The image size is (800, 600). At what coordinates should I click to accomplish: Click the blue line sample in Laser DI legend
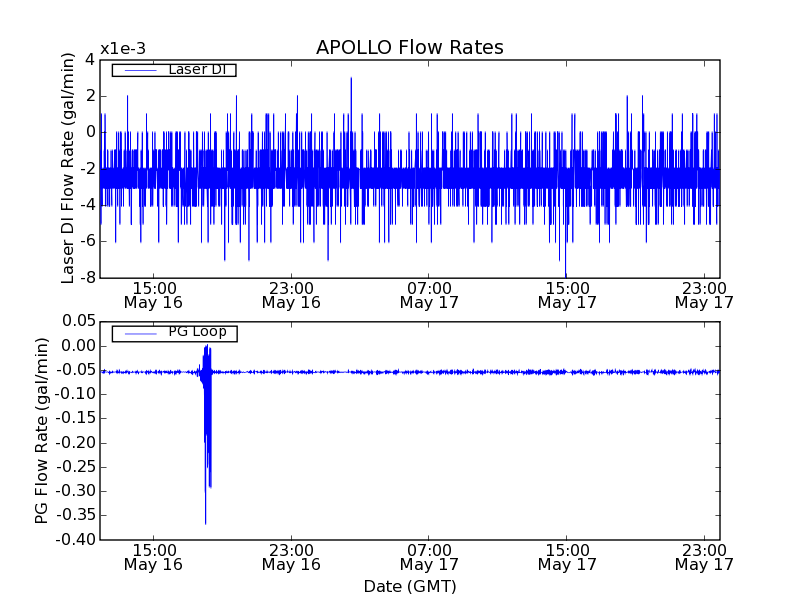[x=139, y=70]
